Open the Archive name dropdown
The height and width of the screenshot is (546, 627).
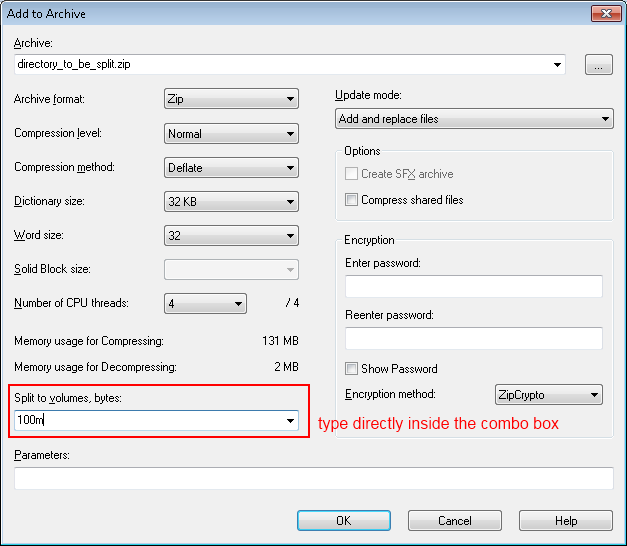click(x=557, y=65)
